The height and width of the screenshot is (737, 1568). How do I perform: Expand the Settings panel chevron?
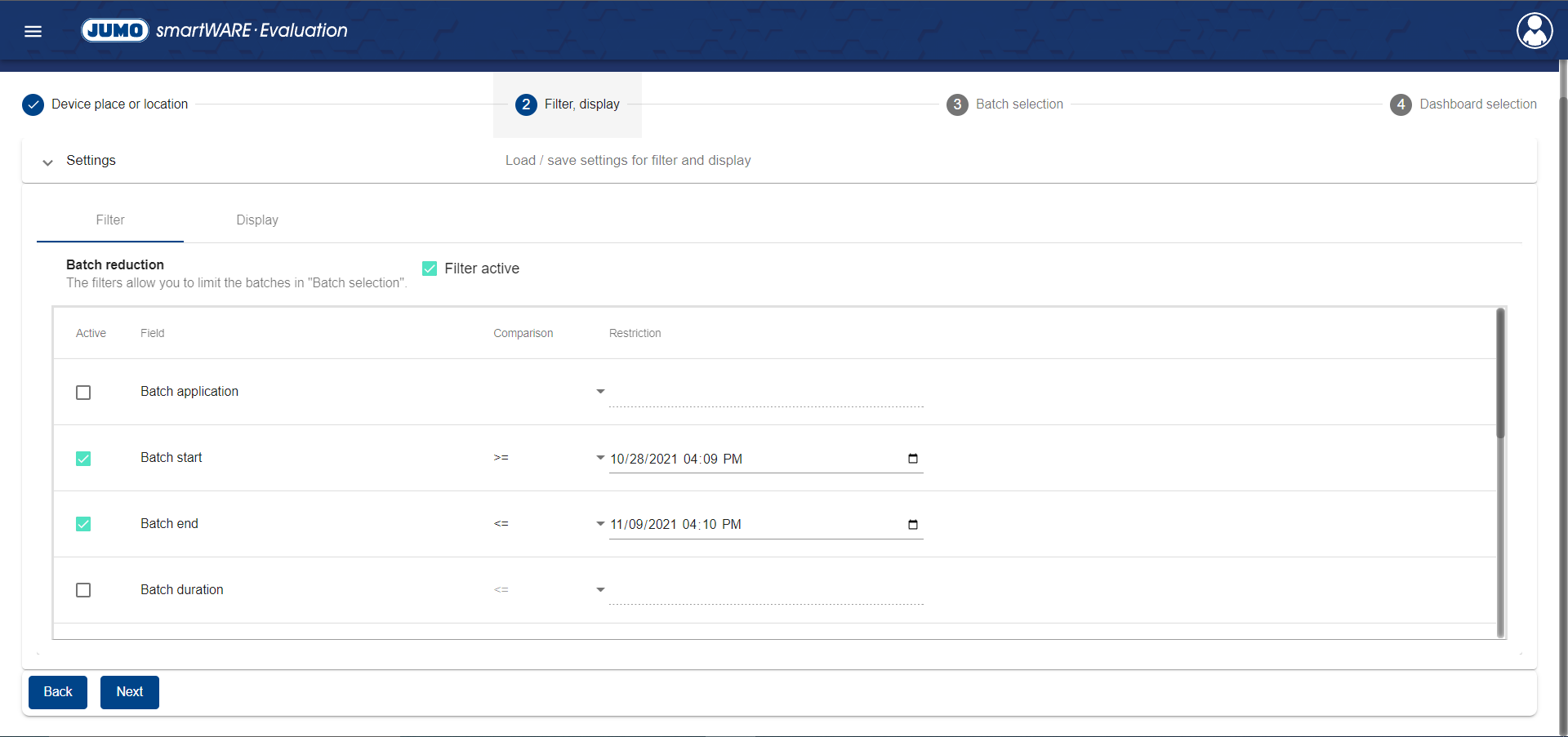pyautogui.click(x=47, y=162)
